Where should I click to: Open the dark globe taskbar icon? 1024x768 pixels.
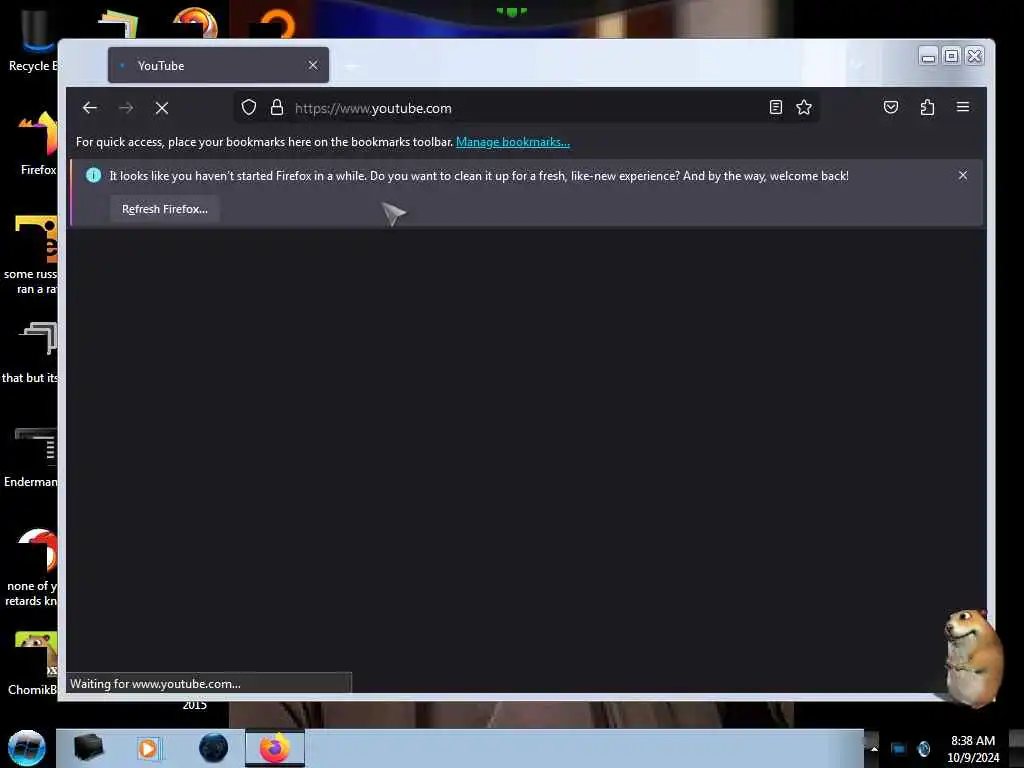214,748
